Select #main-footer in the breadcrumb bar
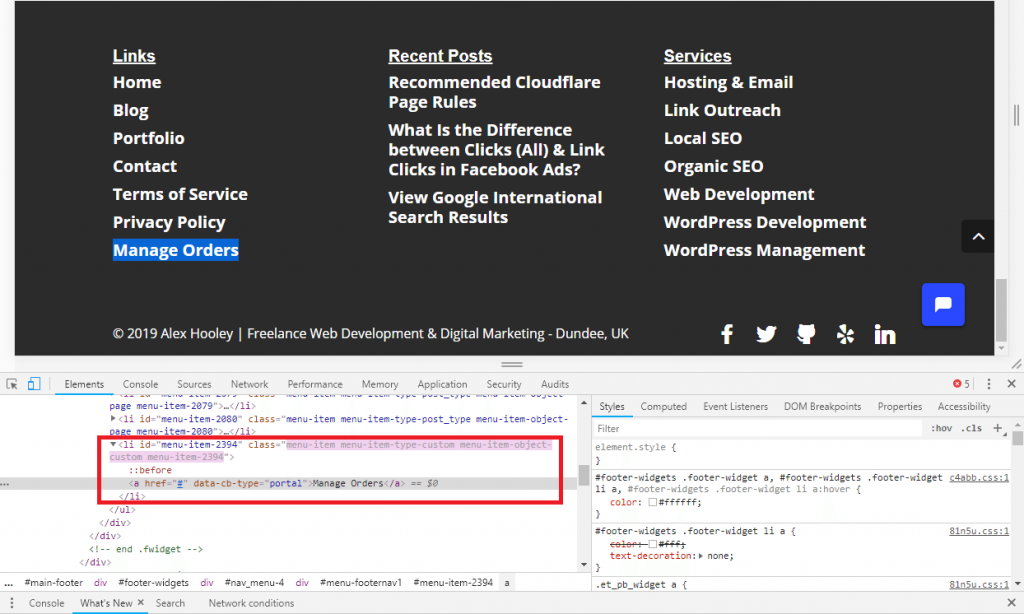Screen dimensions: 1024x614 [x=54, y=582]
